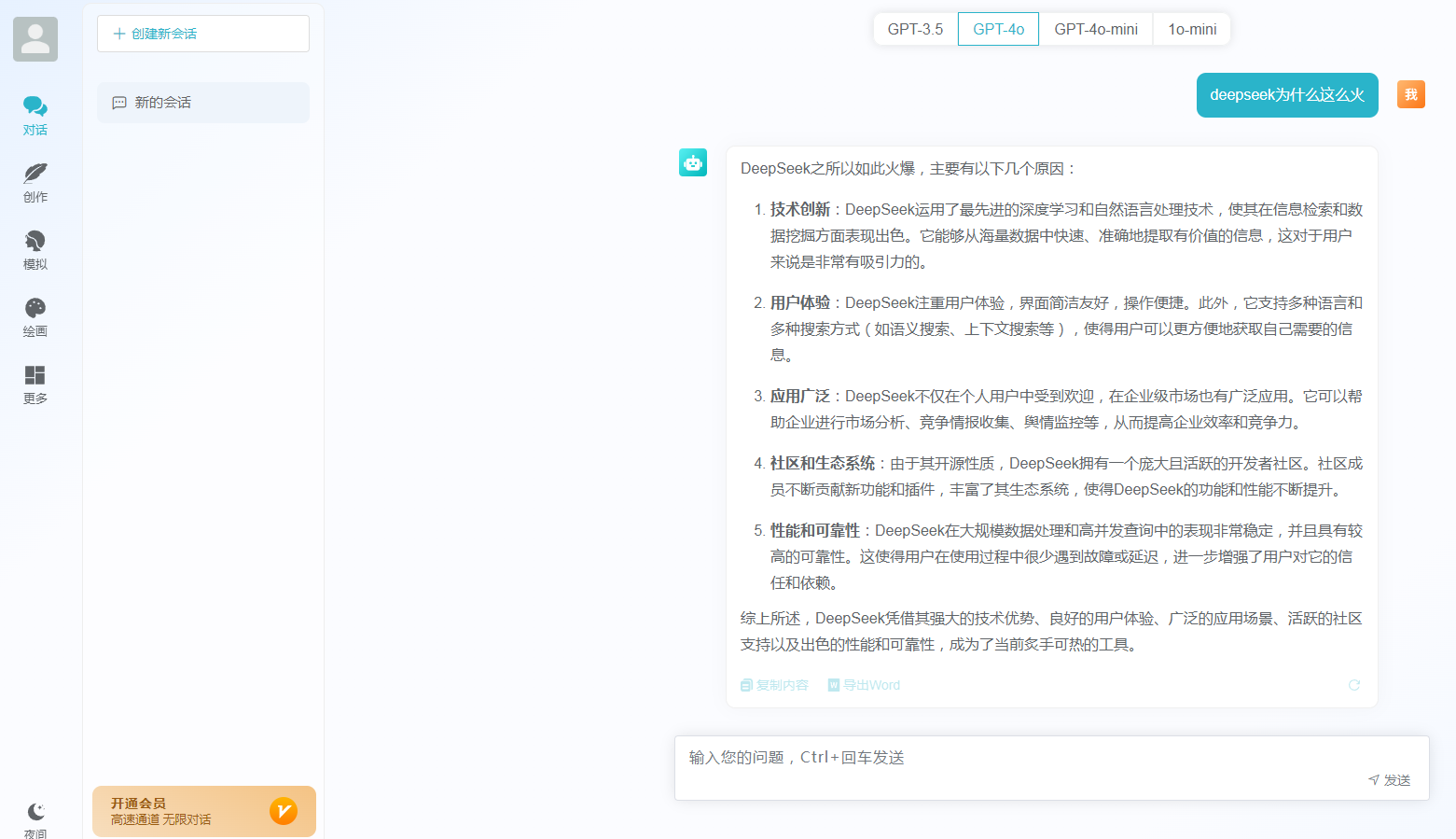Screen dimensions: 1456x839
Task: Open the user profile avatar
Action: click(x=35, y=39)
